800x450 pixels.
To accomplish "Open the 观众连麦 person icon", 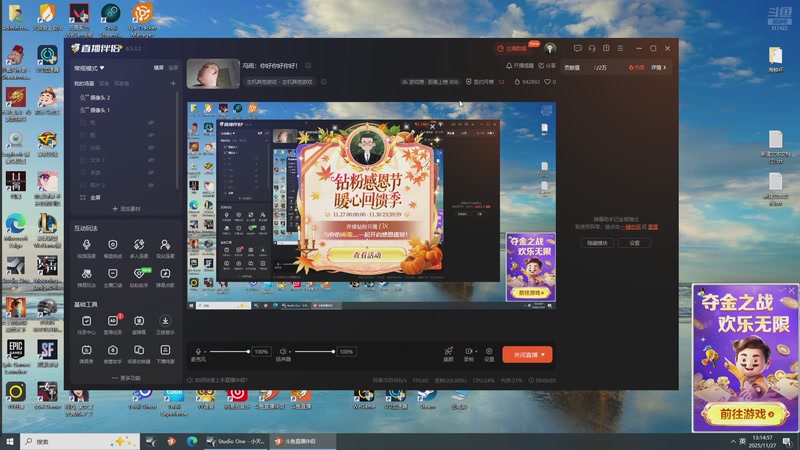I will pos(165,245).
